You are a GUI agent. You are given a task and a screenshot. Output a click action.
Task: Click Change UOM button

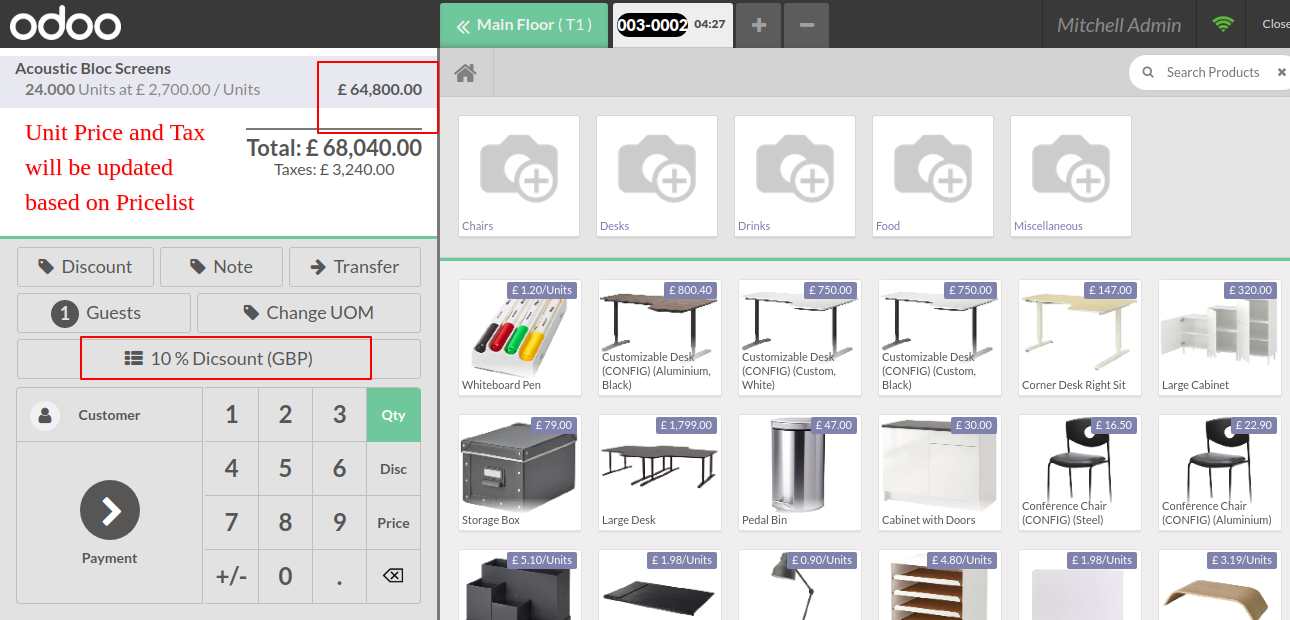(x=309, y=313)
